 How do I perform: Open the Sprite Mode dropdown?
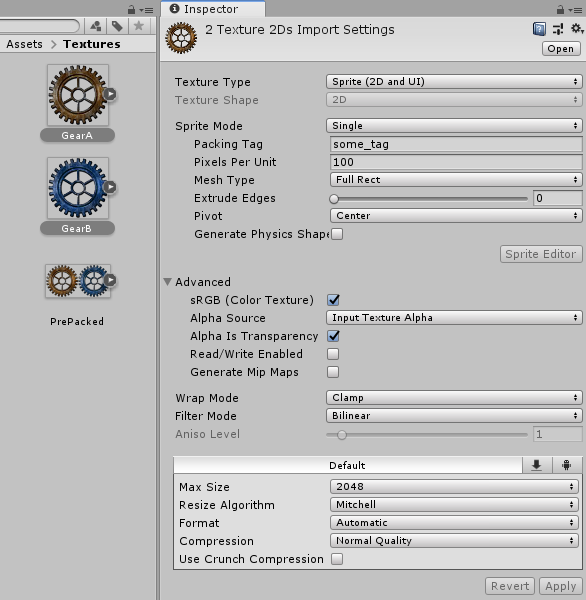tap(454, 126)
